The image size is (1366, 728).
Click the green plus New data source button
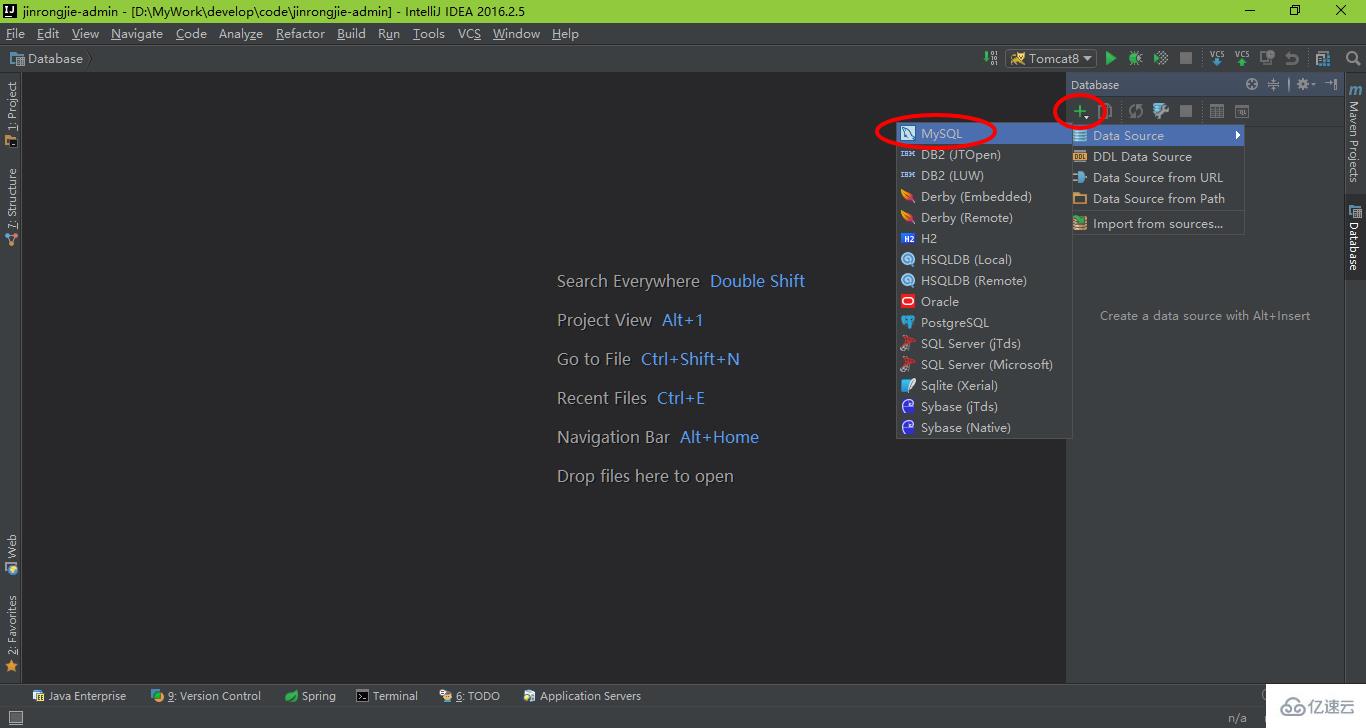pyautogui.click(x=1081, y=111)
